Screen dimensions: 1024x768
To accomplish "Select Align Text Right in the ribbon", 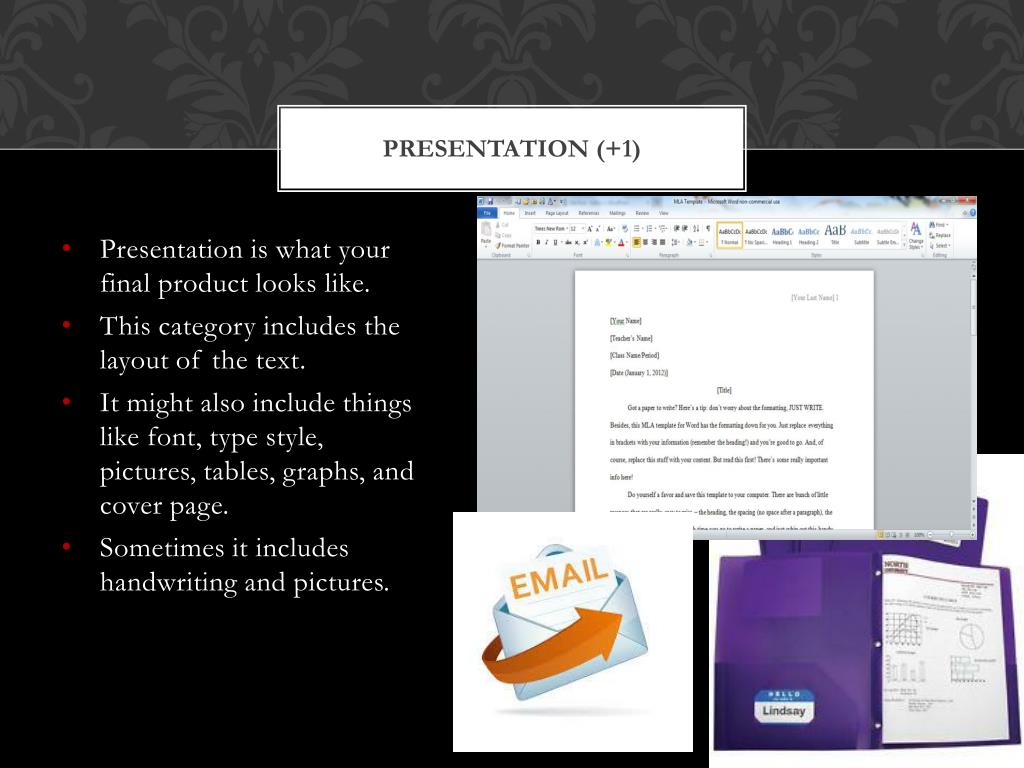I will click(654, 242).
